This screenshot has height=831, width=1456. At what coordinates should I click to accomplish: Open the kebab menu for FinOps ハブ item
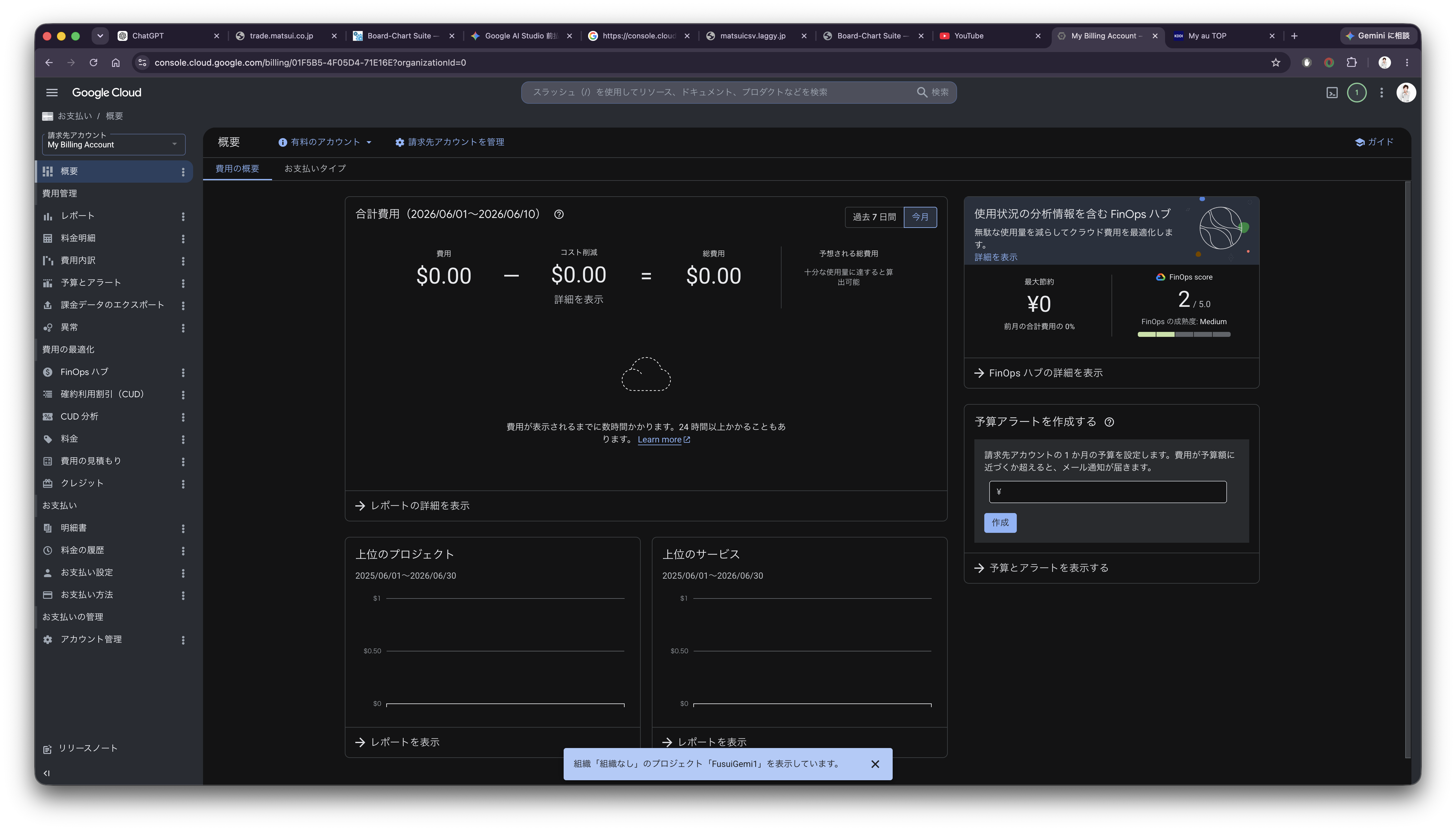click(183, 372)
